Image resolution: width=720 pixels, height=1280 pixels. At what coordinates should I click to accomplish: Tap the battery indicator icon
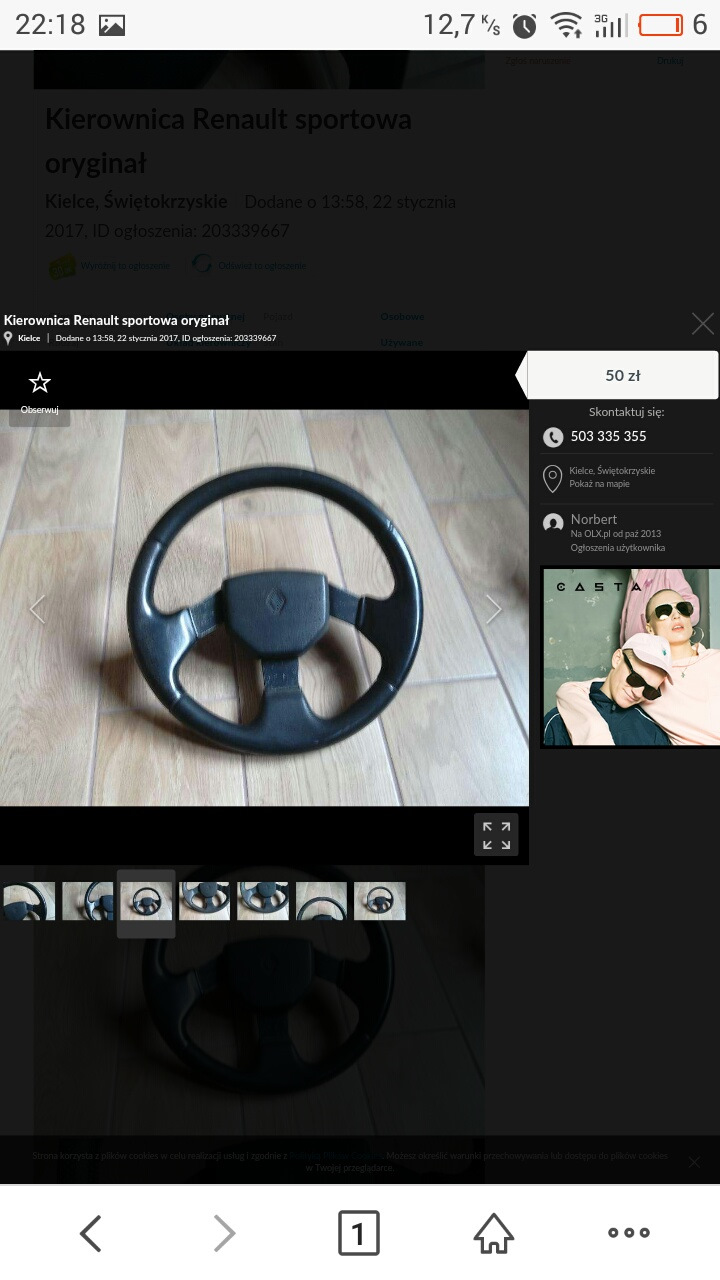click(x=660, y=25)
